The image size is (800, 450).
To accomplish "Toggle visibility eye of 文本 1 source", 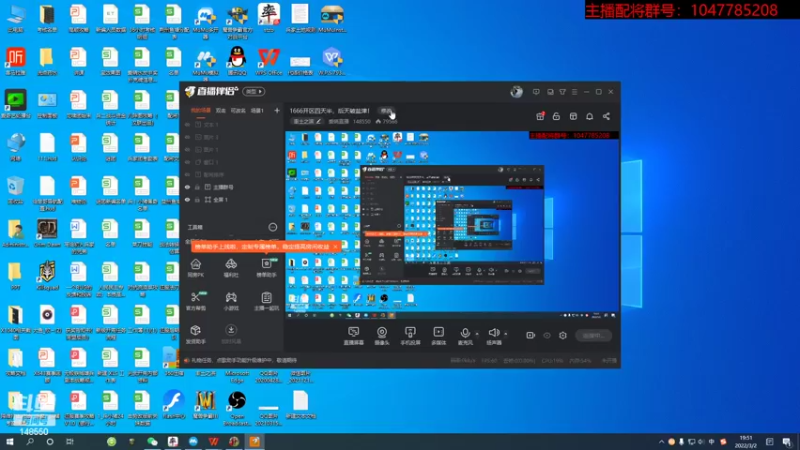I will point(187,124).
